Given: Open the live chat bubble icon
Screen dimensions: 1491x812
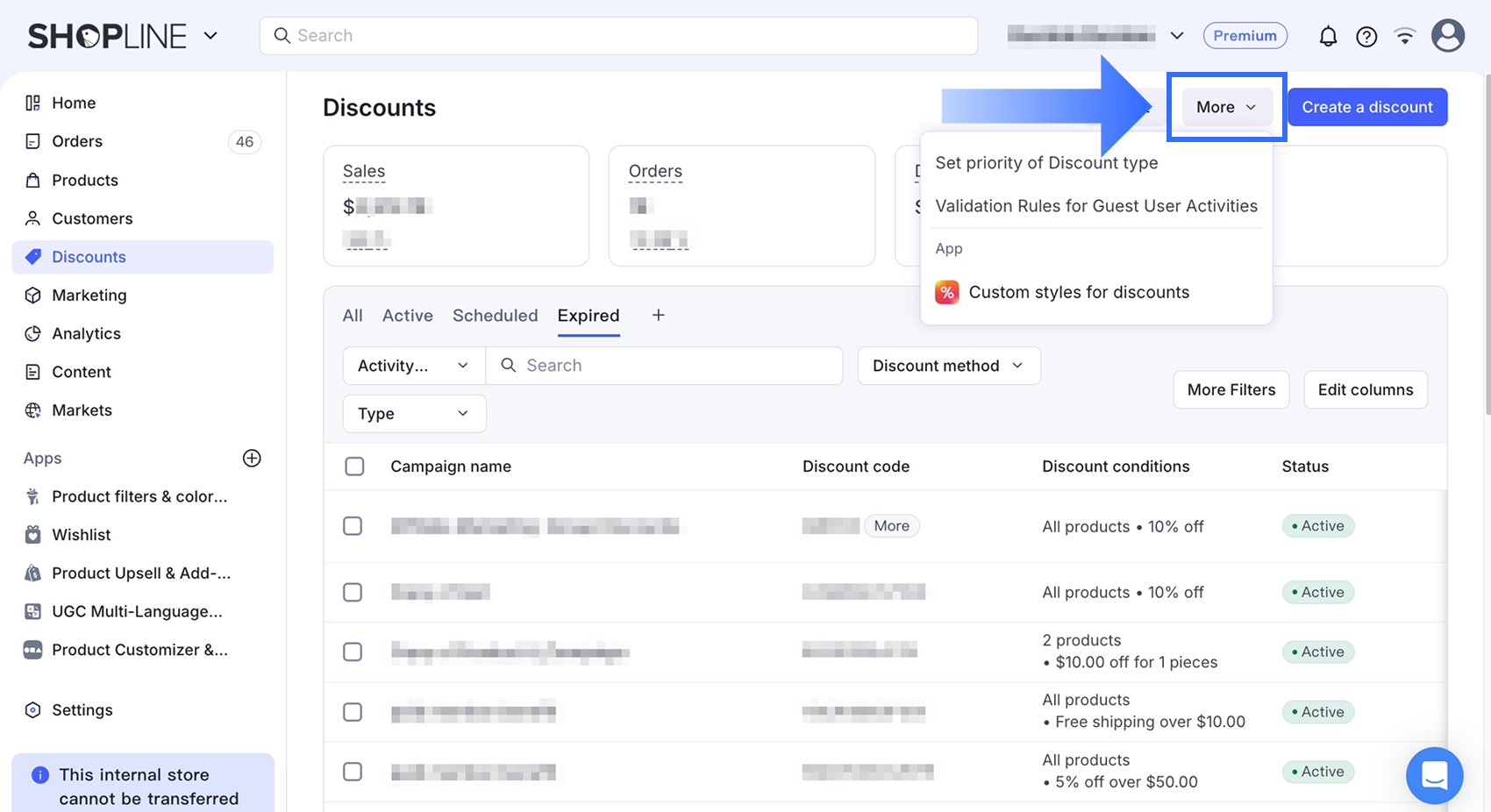Looking at the screenshot, I should pyautogui.click(x=1434, y=775).
